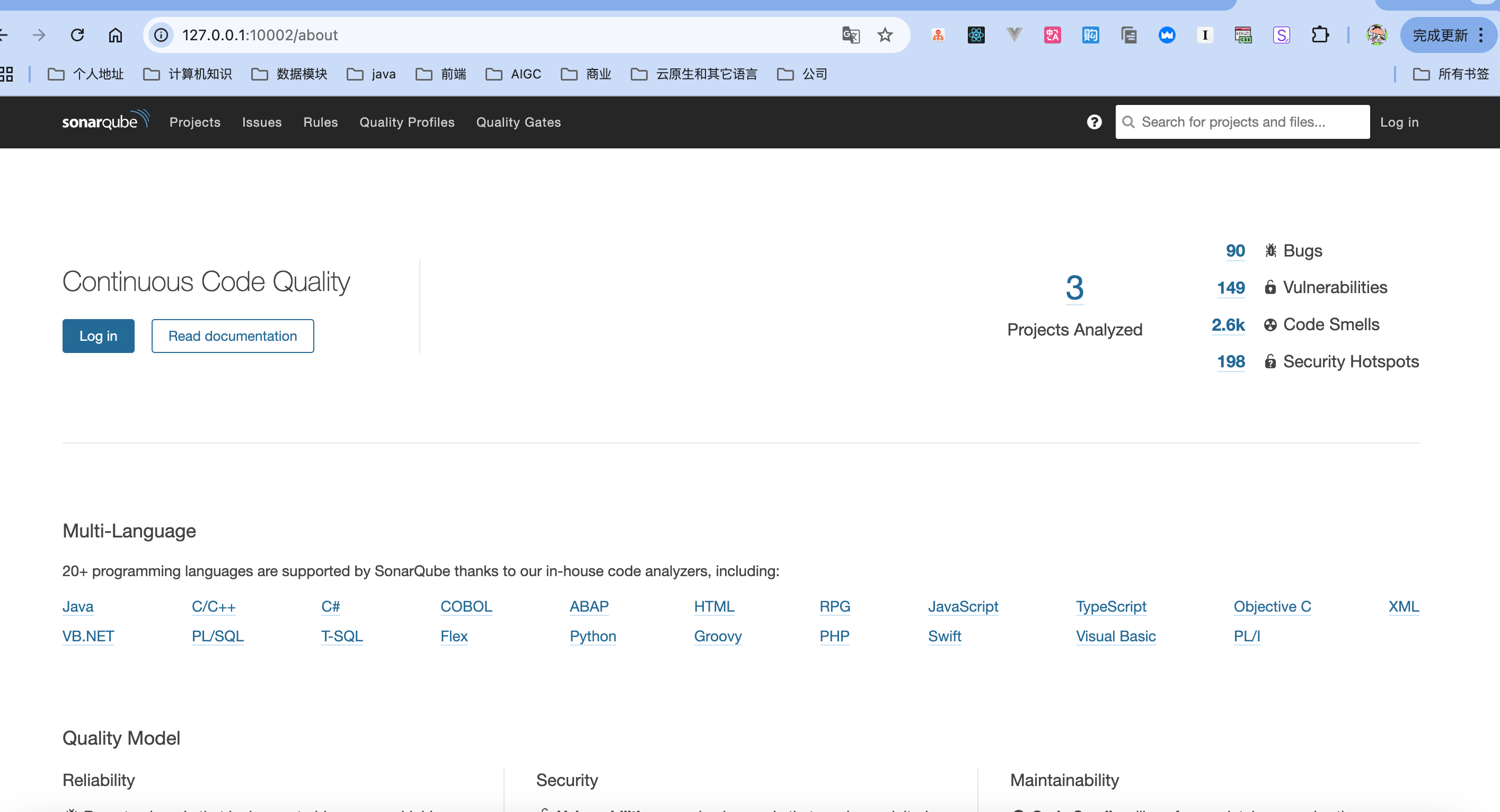The height and width of the screenshot is (812, 1500).
Task: Open the Google Translate icon
Action: point(851,35)
